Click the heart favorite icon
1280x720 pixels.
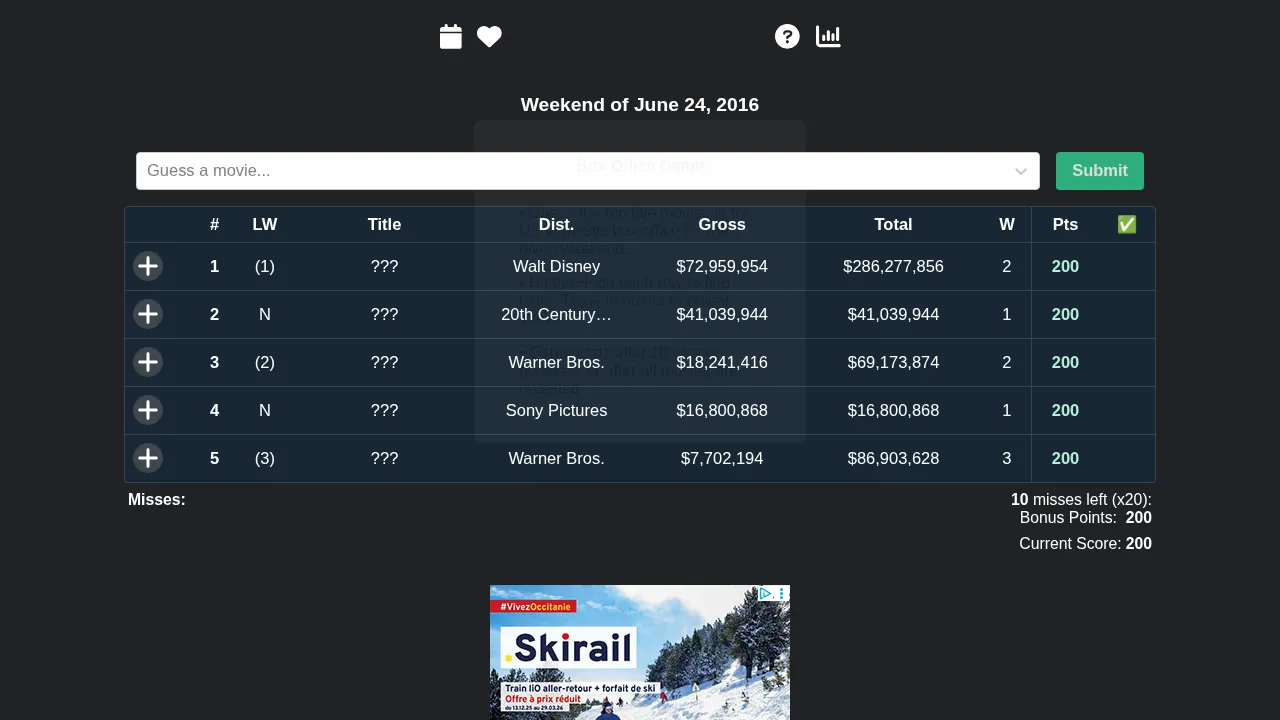(489, 37)
